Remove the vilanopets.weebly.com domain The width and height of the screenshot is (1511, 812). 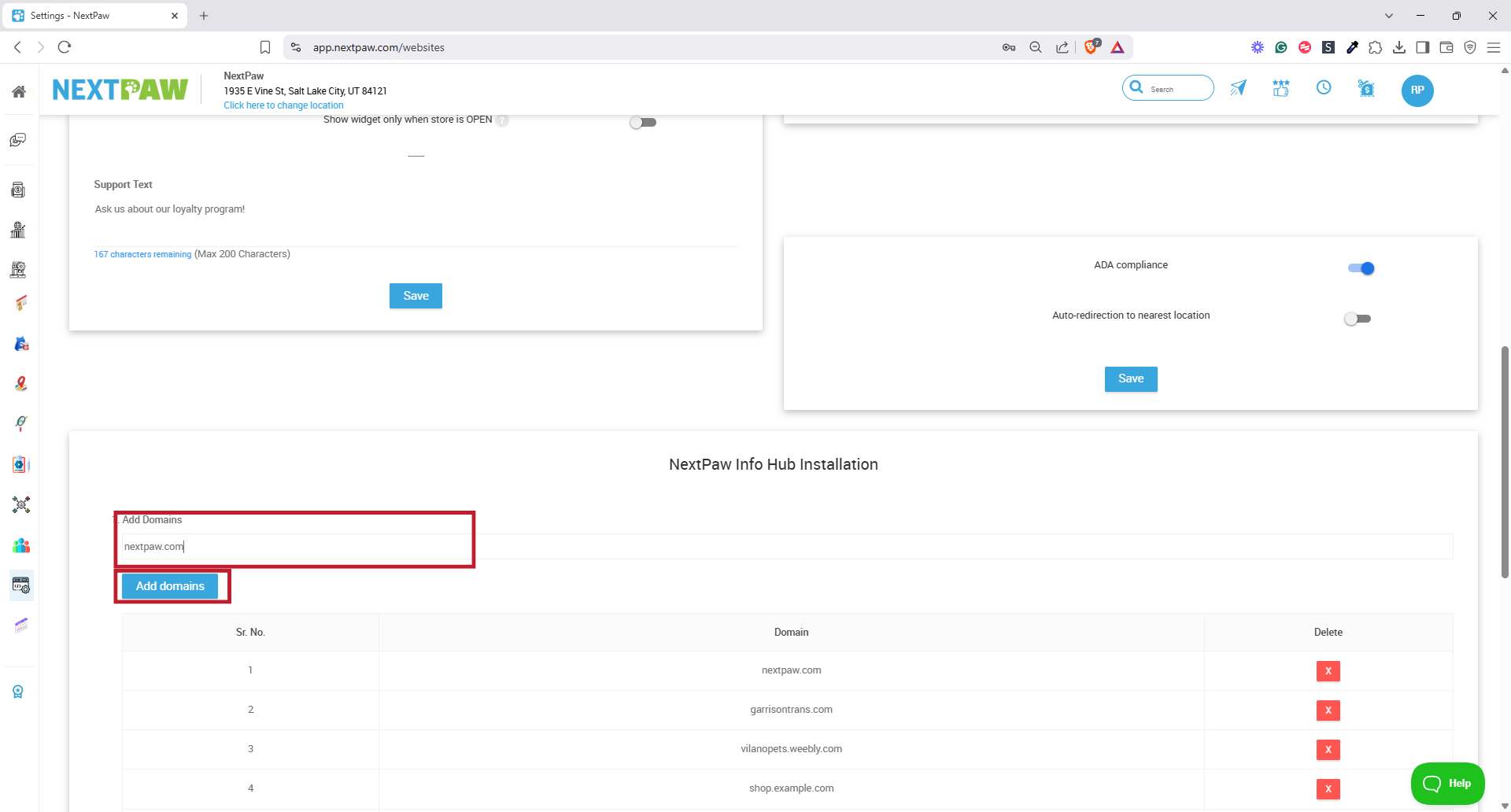pyautogui.click(x=1328, y=750)
